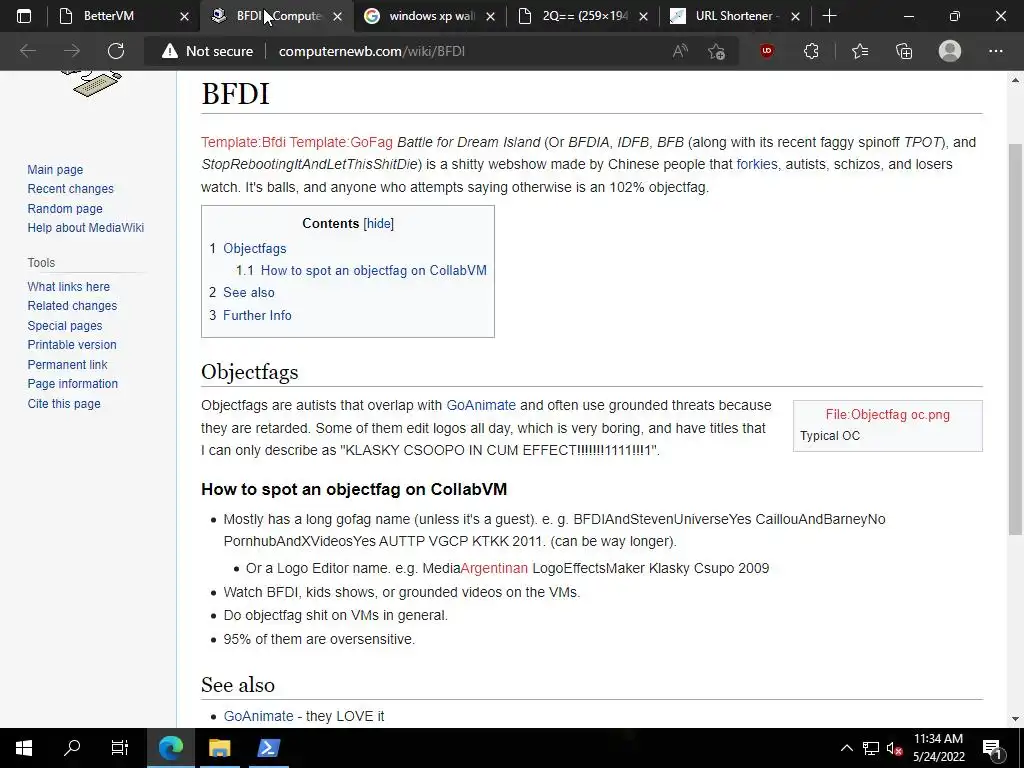This screenshot has height=768, width=1024.
Task: Close the BFDI Computernewb tab
Action: pos(338,16)
